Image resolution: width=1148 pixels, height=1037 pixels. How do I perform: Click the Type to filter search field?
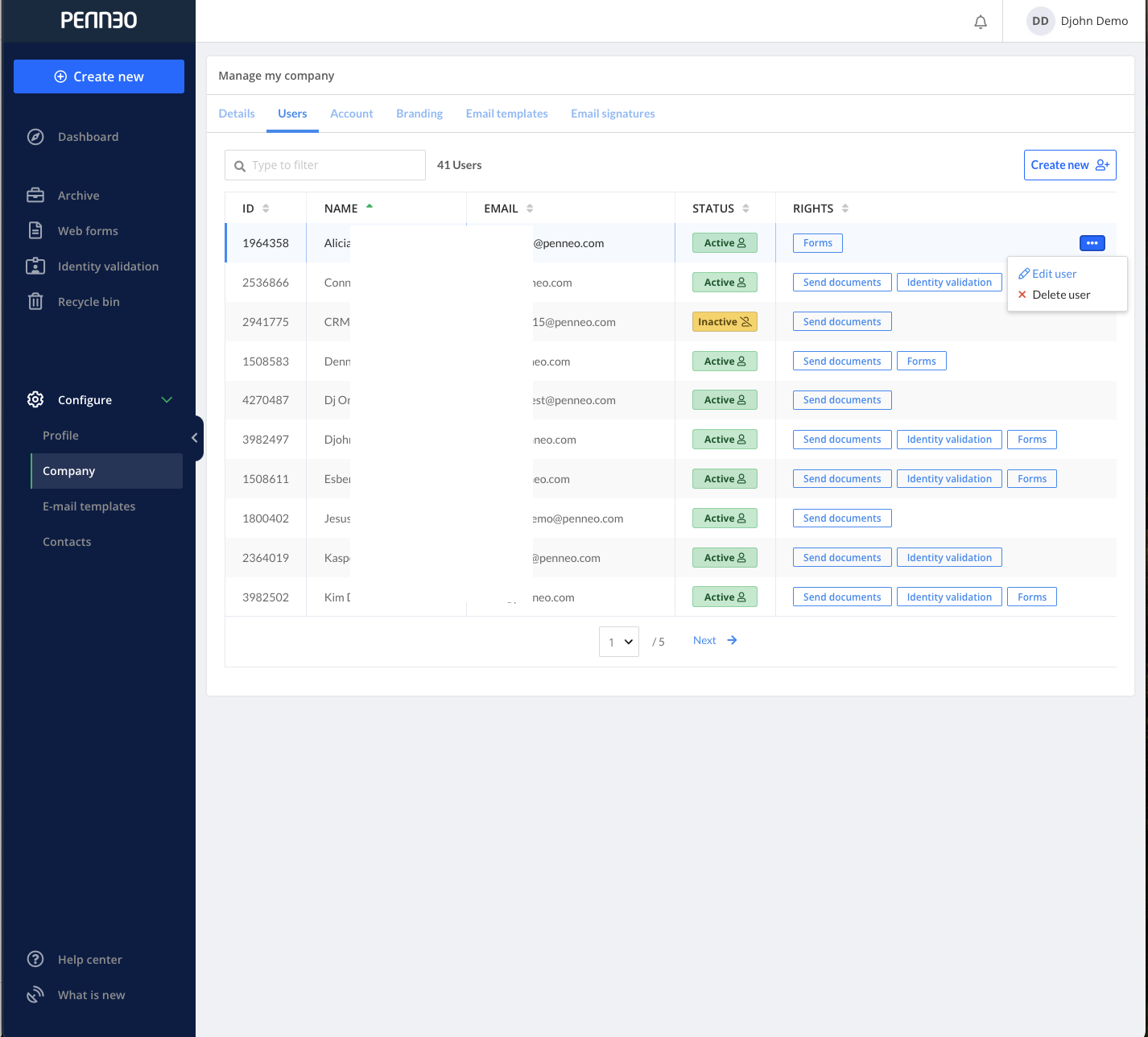325,165
